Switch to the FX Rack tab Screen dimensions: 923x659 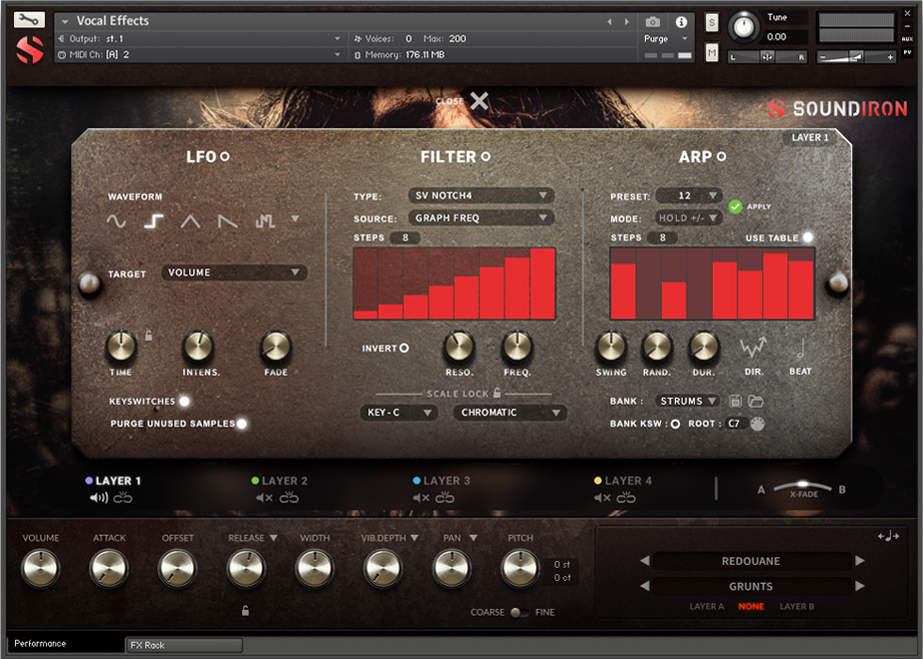(x=183, y=644)
